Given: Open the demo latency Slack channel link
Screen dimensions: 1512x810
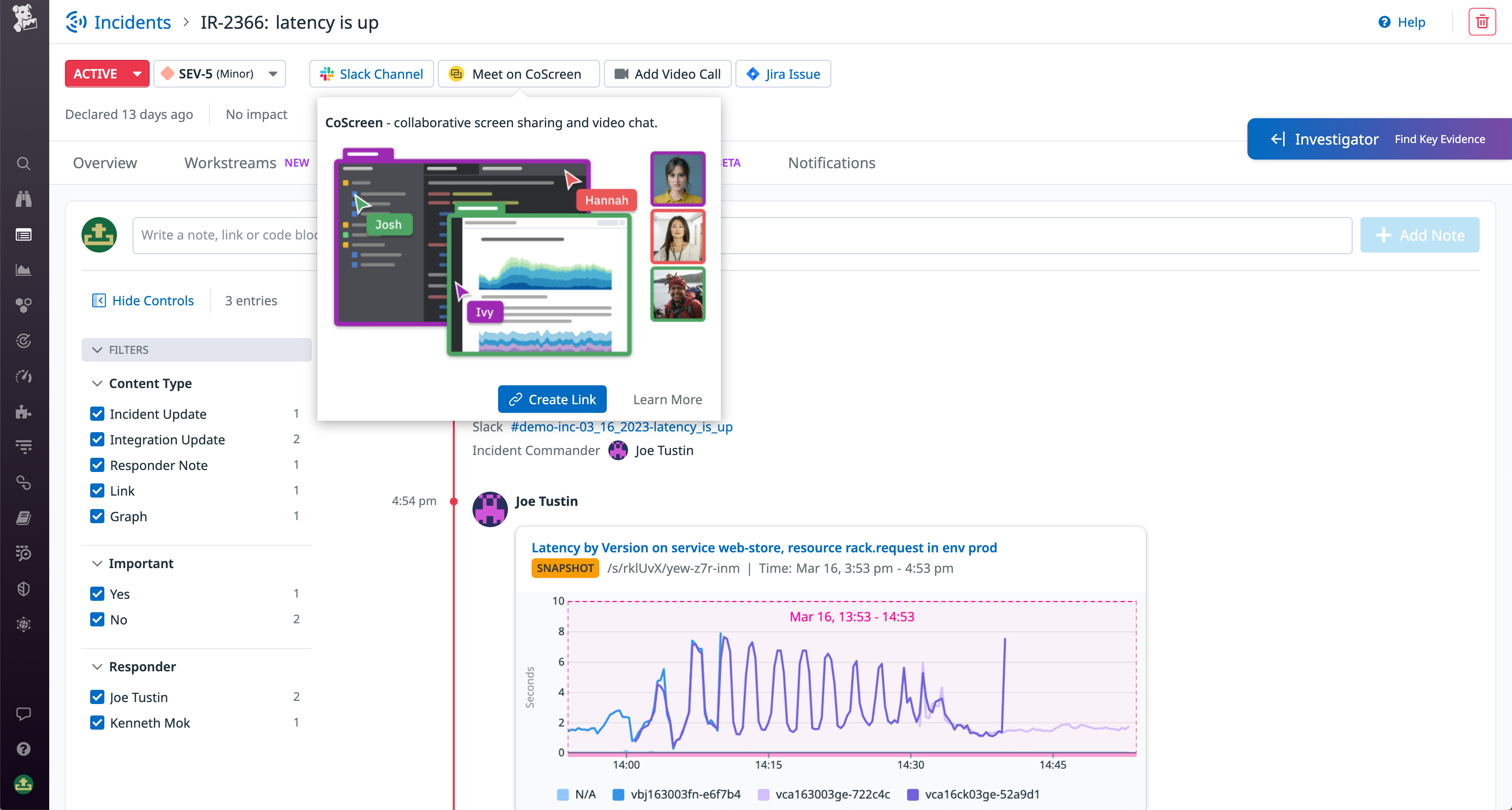Looking at the screenshot, I should (x=621, y=427).
